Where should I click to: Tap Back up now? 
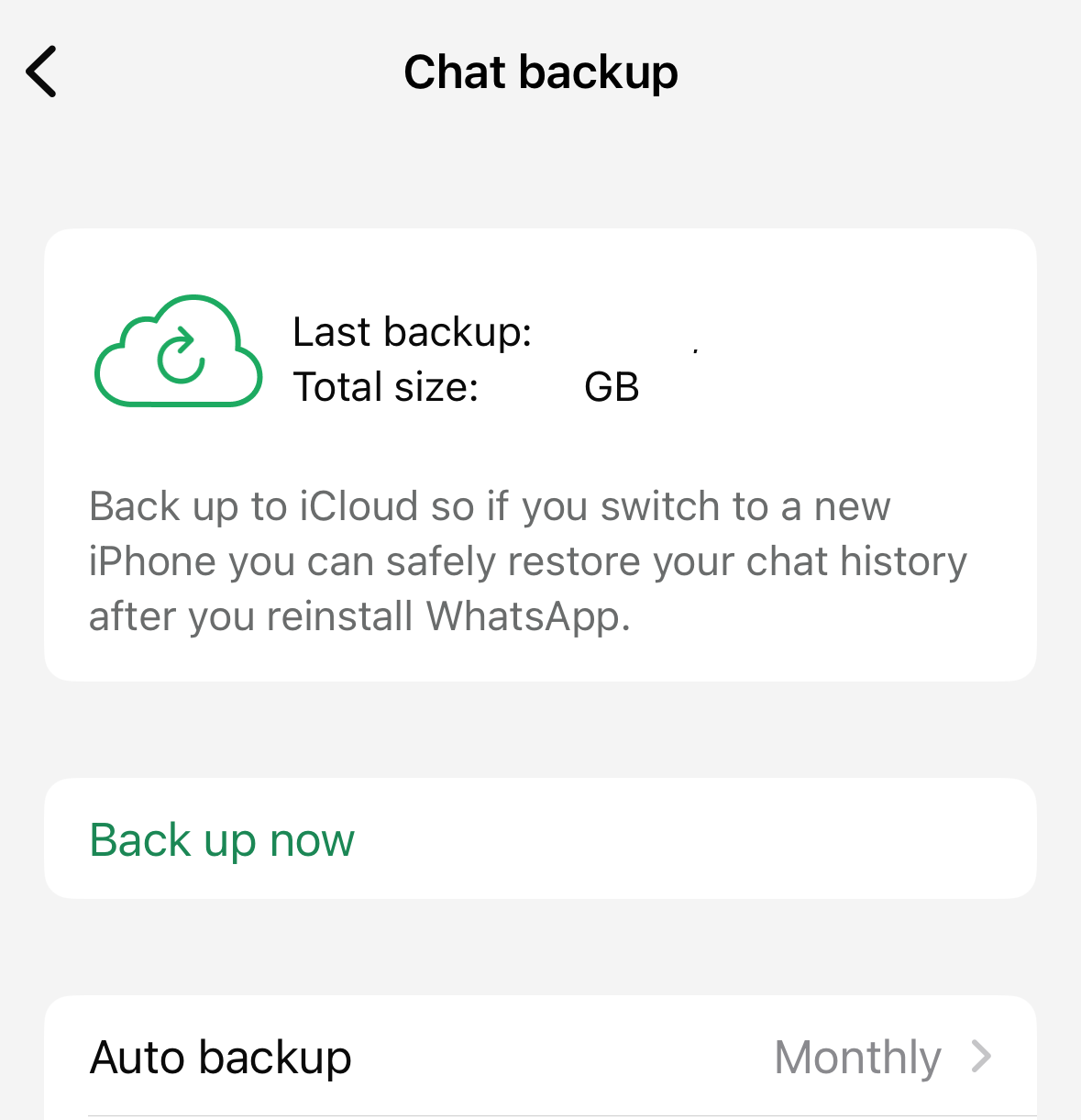click(x=222, y=839)
